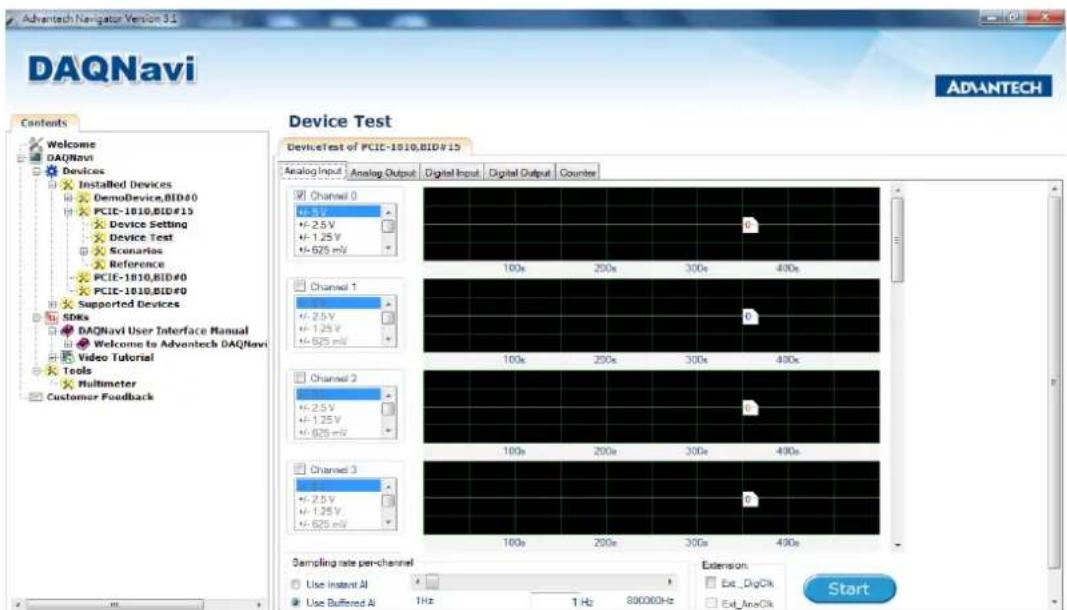Click the Channel 1 zero-level marker
This screenshot has height=610, width=1067.
click(750, 317)
